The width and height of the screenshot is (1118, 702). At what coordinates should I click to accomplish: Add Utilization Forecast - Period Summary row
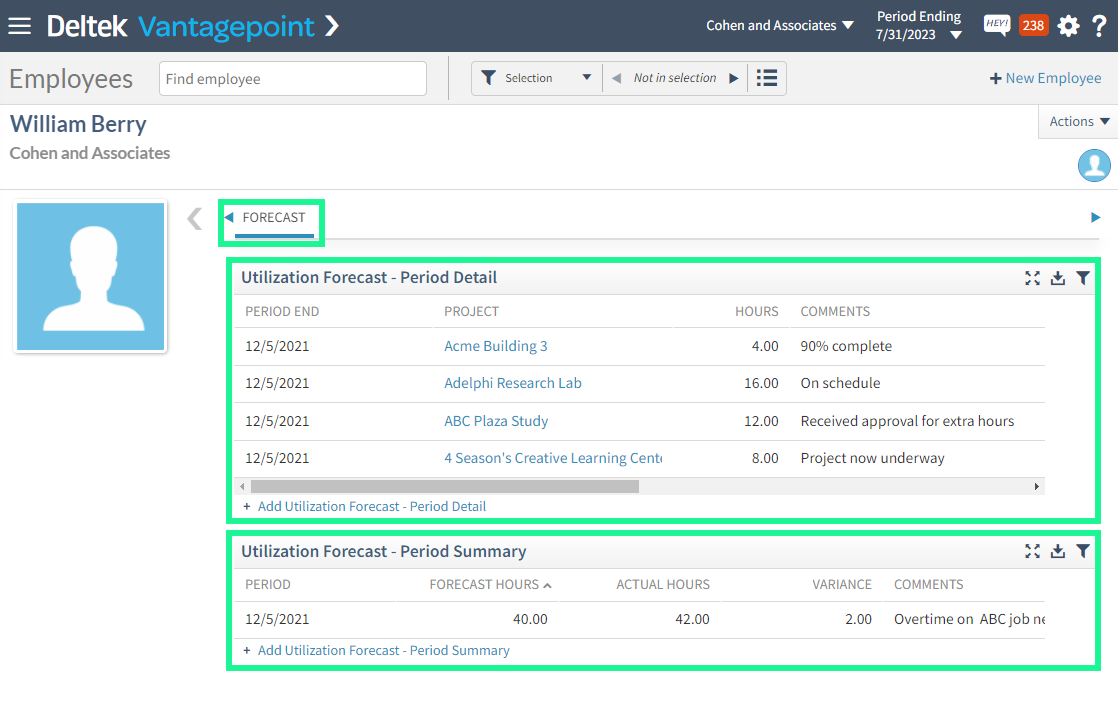(376, 651)
